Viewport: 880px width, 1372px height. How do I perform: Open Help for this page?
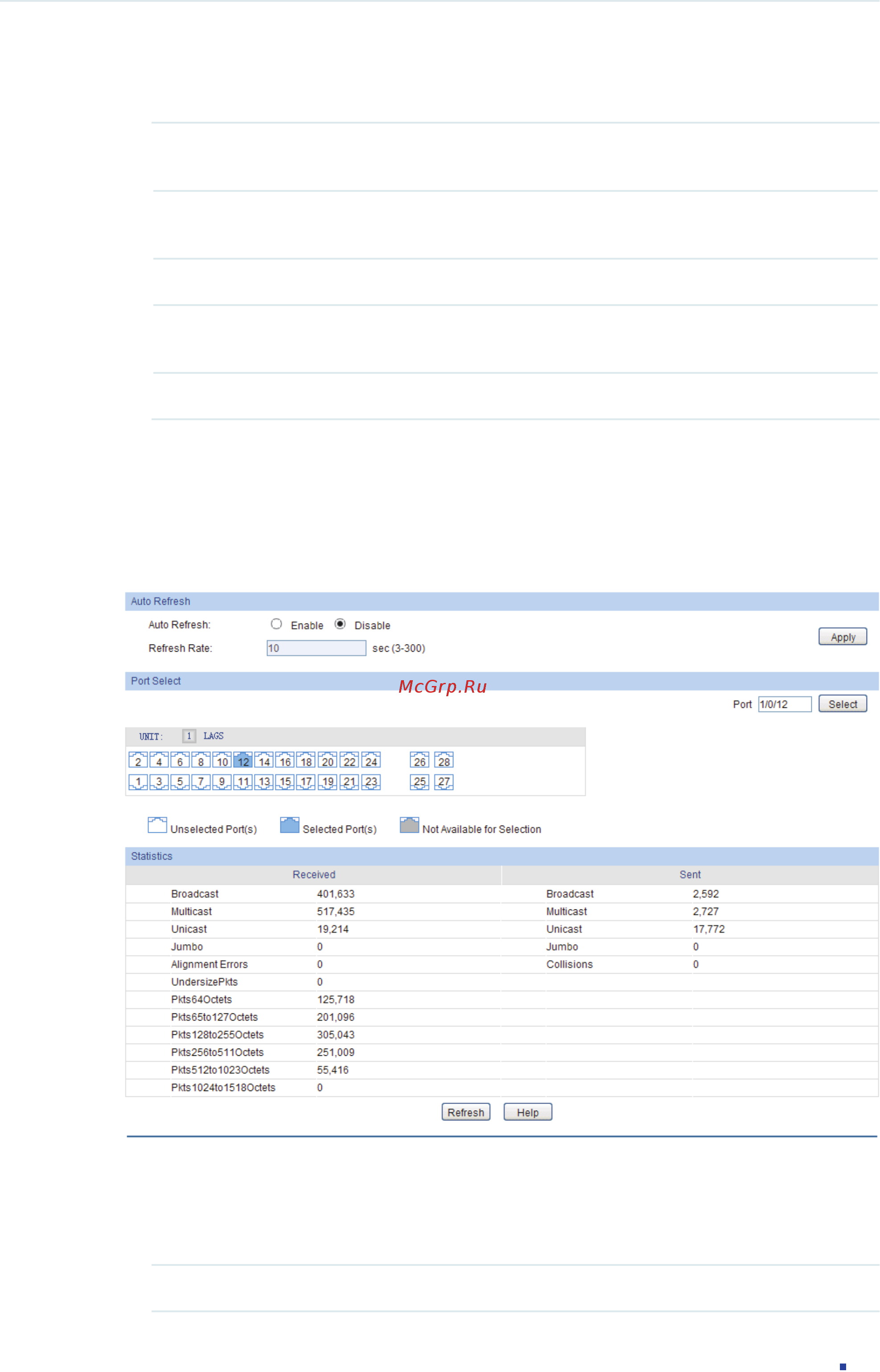[x=528, y=1112]
